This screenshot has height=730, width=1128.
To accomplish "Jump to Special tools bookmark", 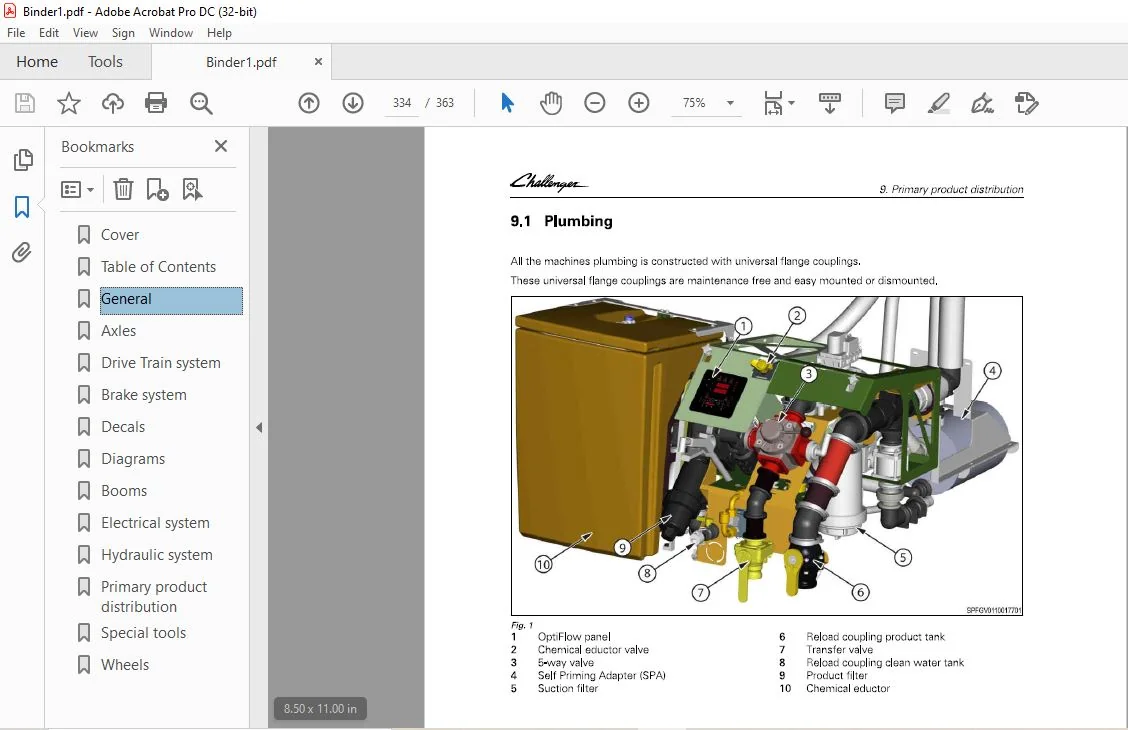I will [143, 633].
